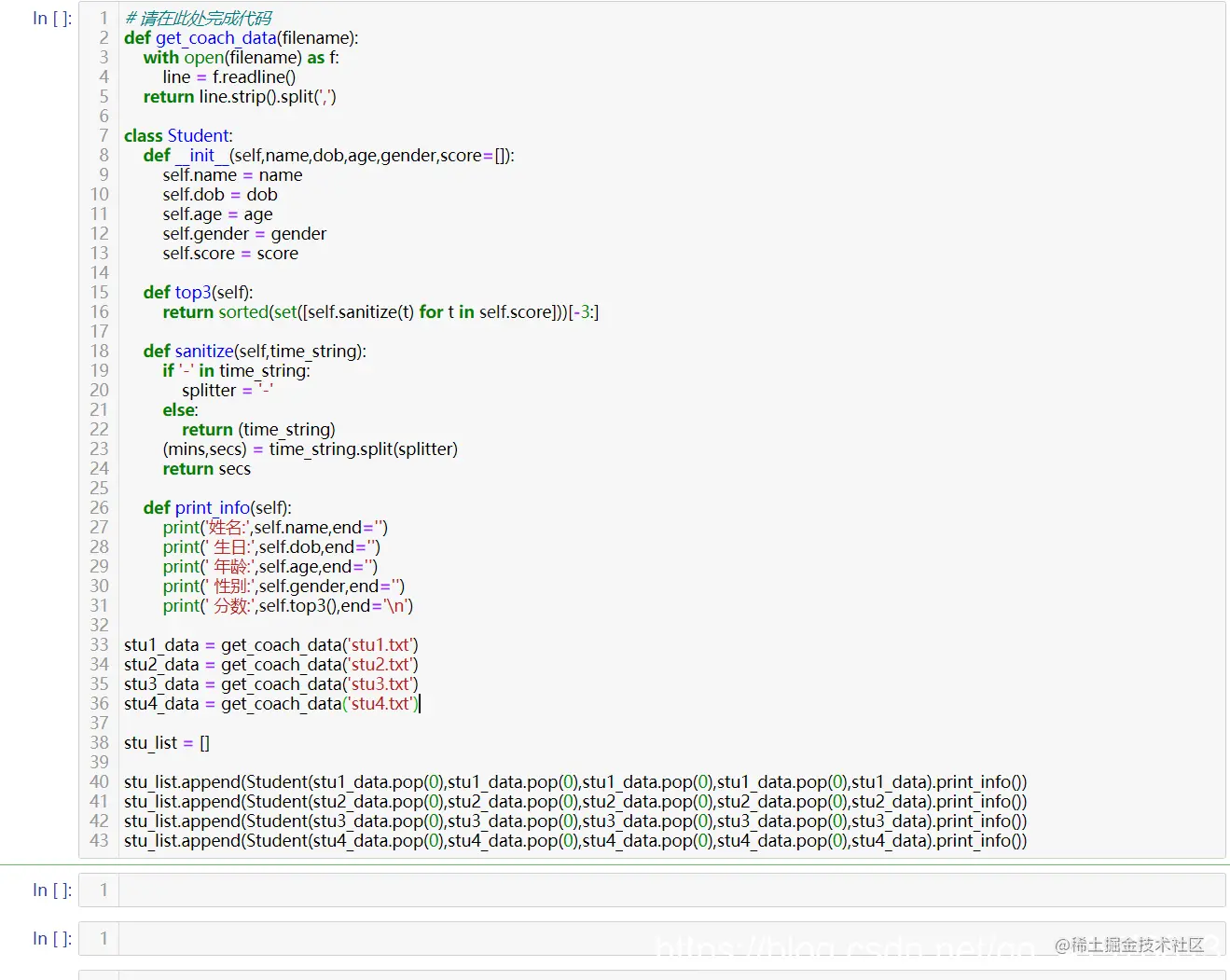Image resolution: width=1230 pixels, height=980 pixels.
Task: Place cursor on 'line = f.readline()'
Action: point(228,76)
